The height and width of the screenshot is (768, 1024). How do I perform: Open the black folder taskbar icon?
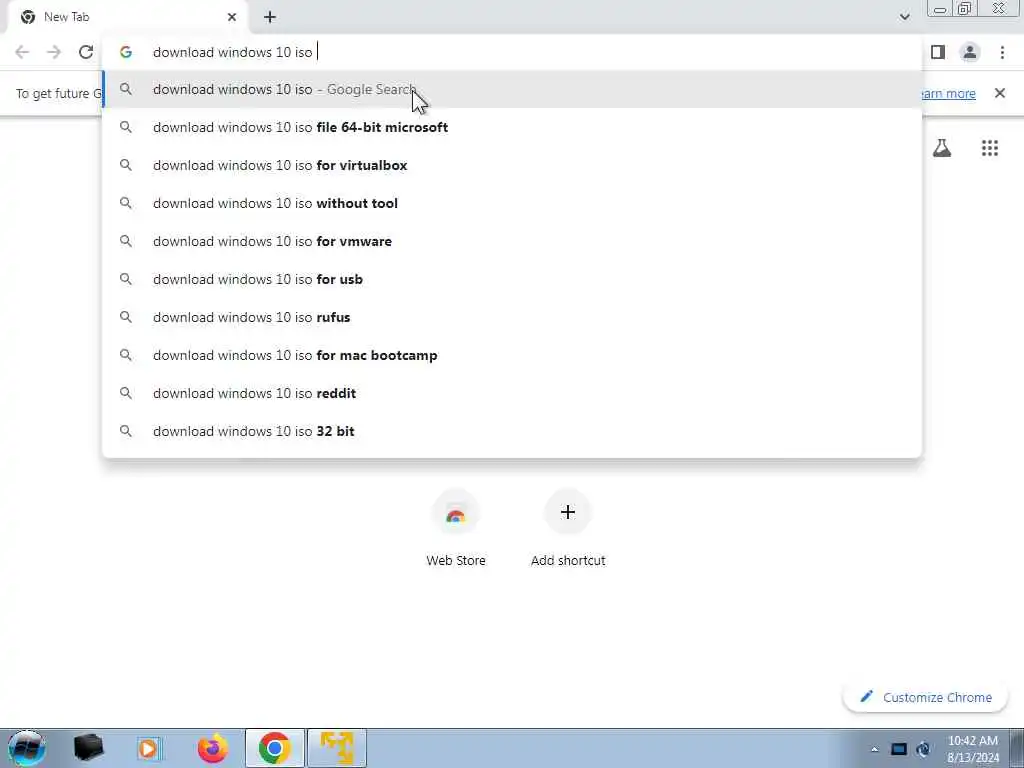[88, 748]
